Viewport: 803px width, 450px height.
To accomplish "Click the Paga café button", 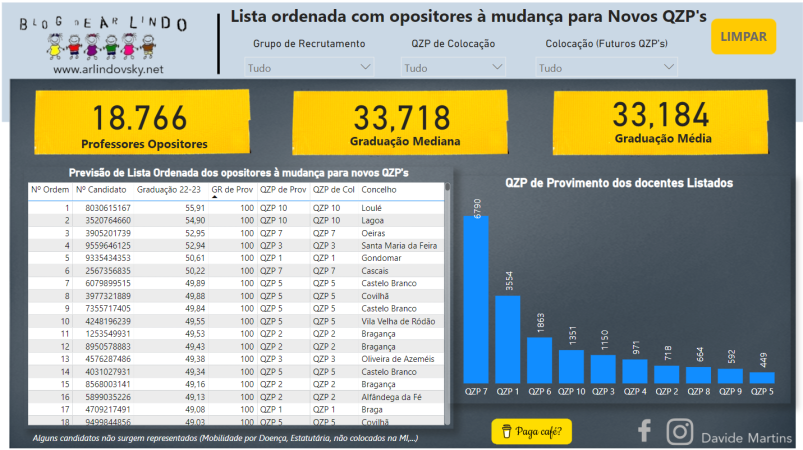I will pos(531,432).
